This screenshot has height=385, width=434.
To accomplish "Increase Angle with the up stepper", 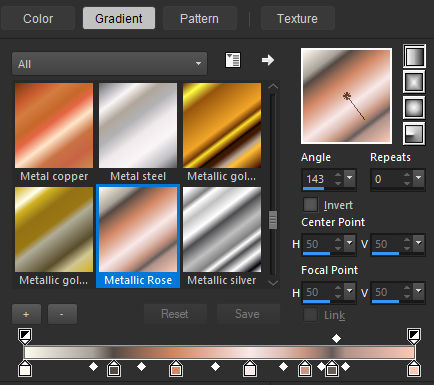I will (338, 175).
